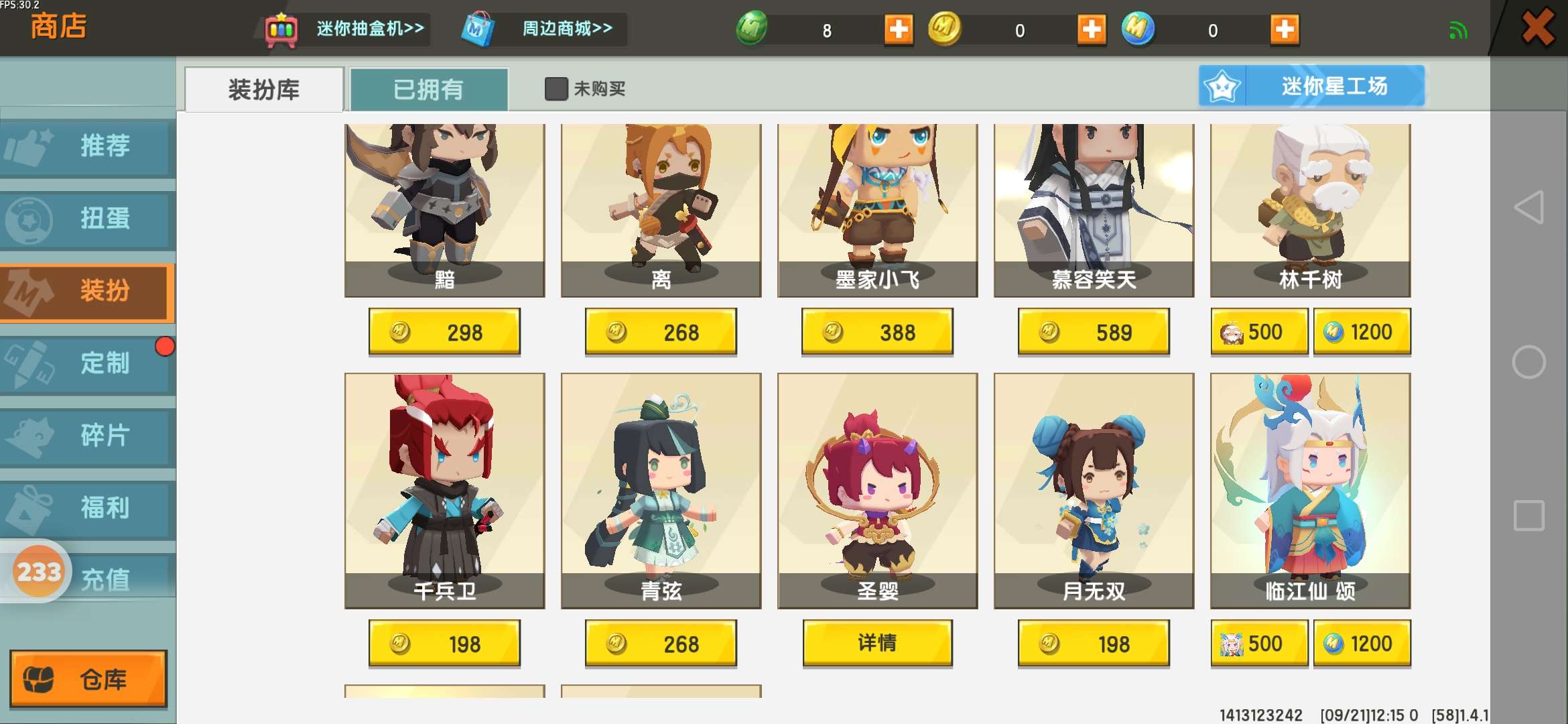
Task: Open the 仓库 warehouse button
Action: tap(88, 679)
